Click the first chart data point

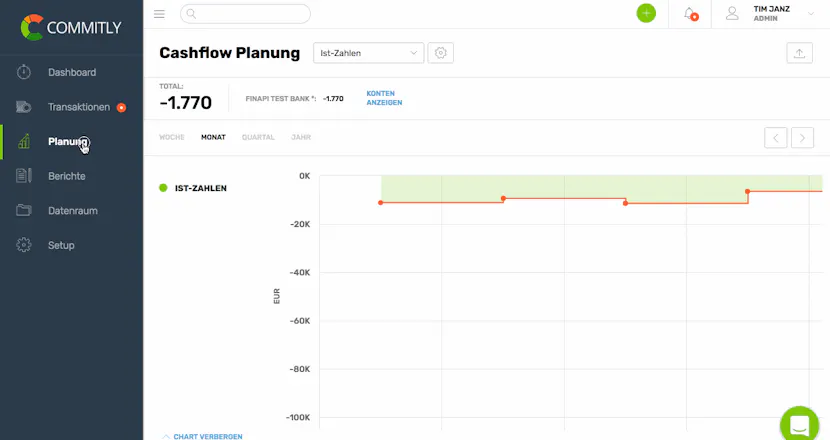381,203
